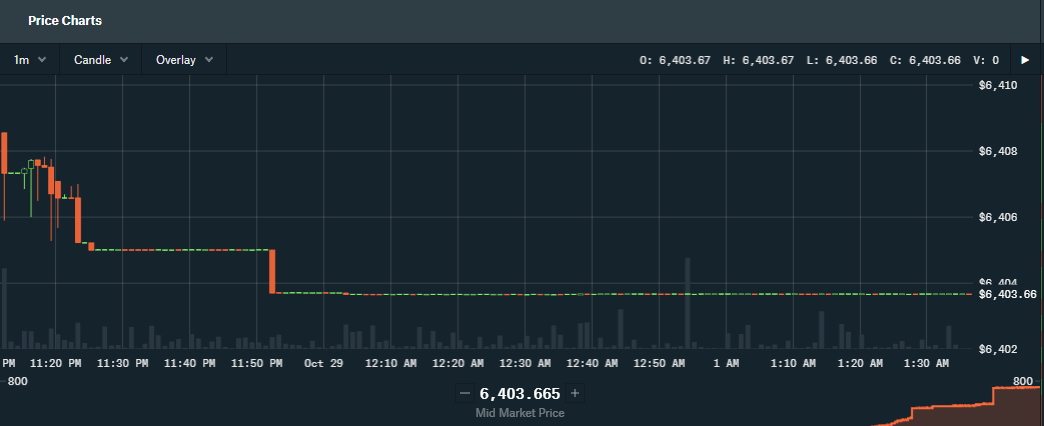
Task: Click the 1:30 AM time axis label
Action: [x=927, y=363]
